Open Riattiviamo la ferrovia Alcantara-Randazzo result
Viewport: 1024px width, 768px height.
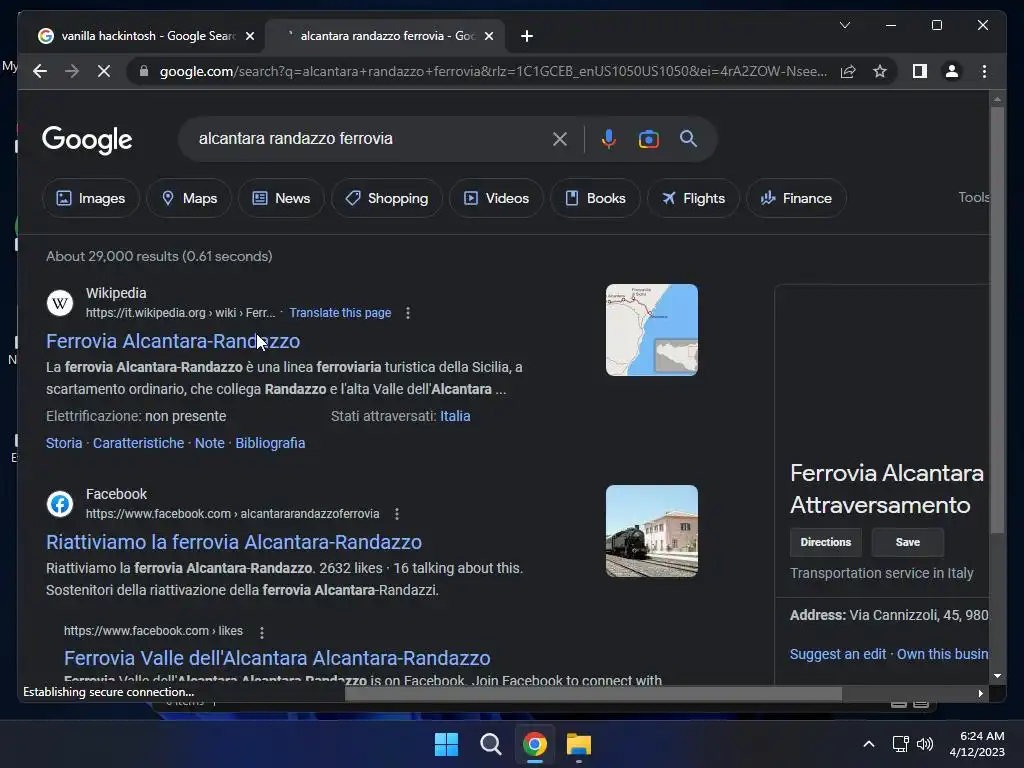point(234,542)
